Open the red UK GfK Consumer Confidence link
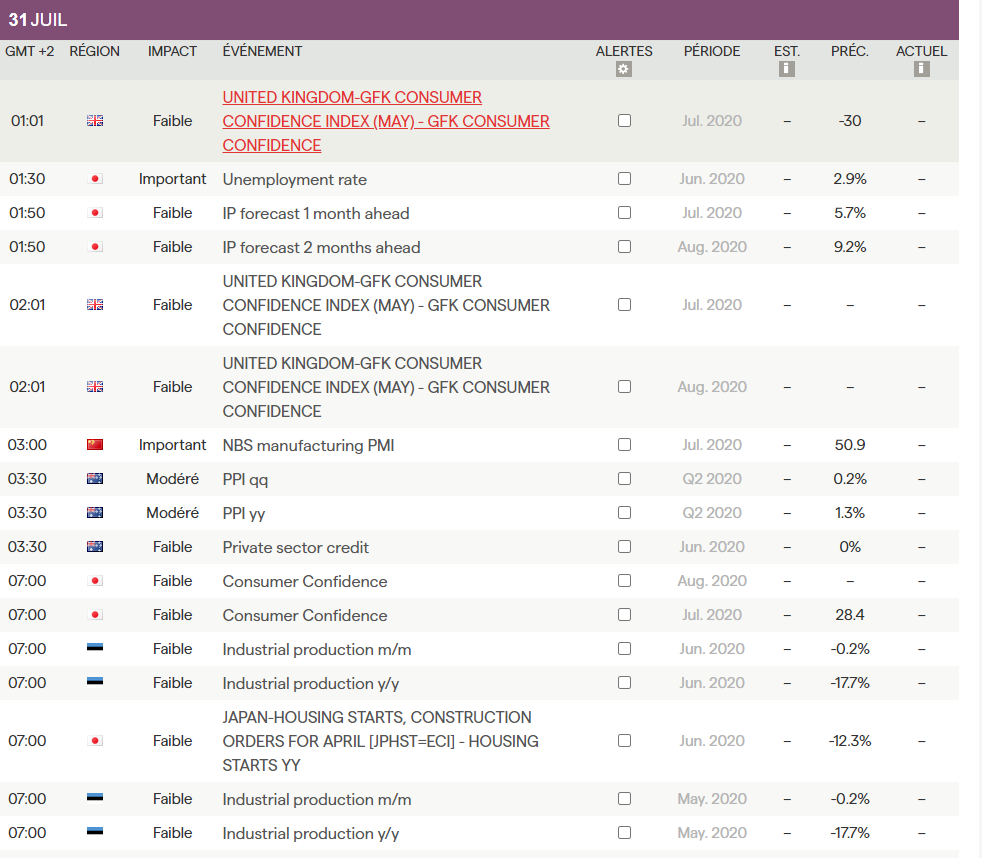 (386, 121)
